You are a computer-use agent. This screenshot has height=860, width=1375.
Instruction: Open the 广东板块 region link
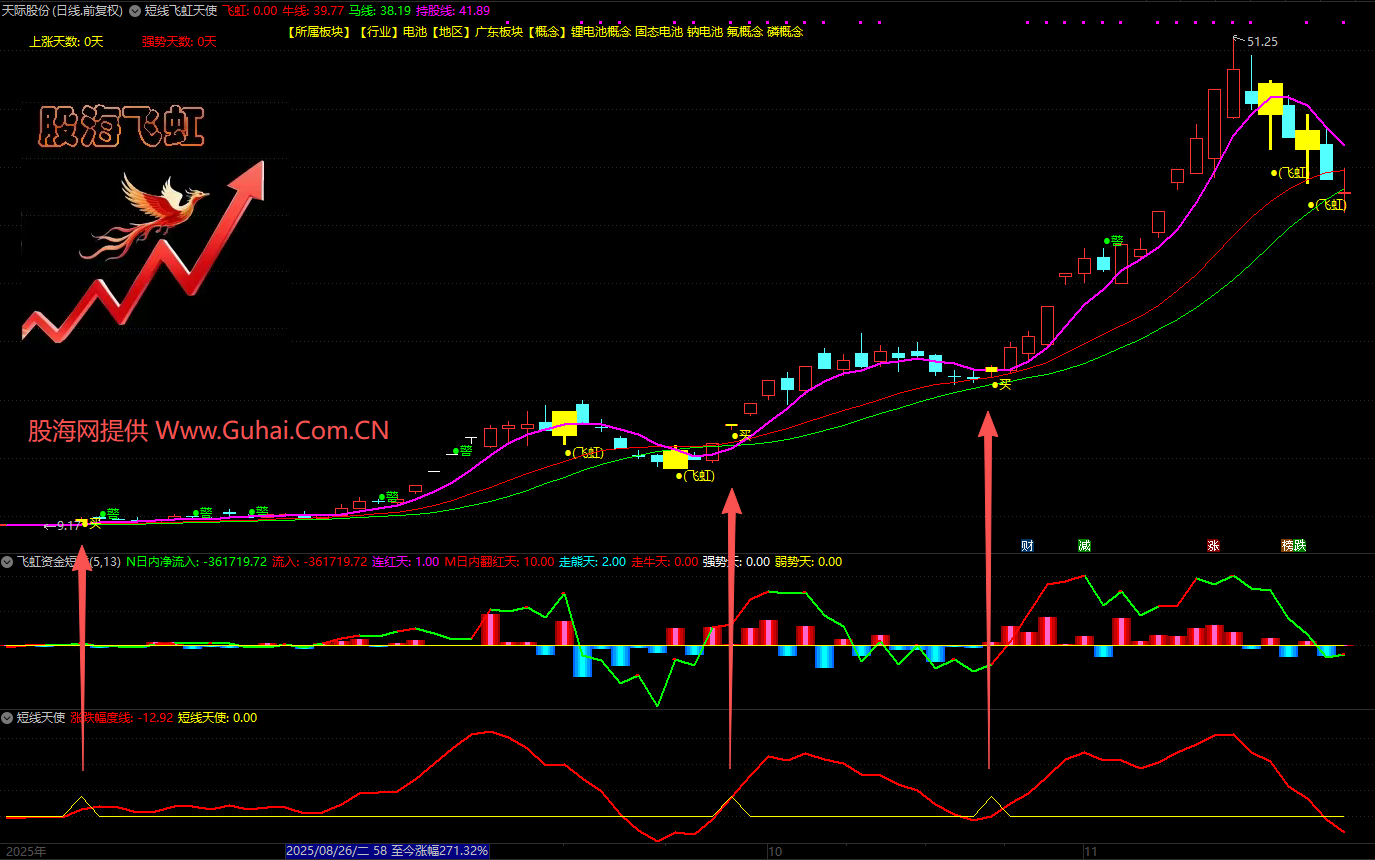(498, 32)
